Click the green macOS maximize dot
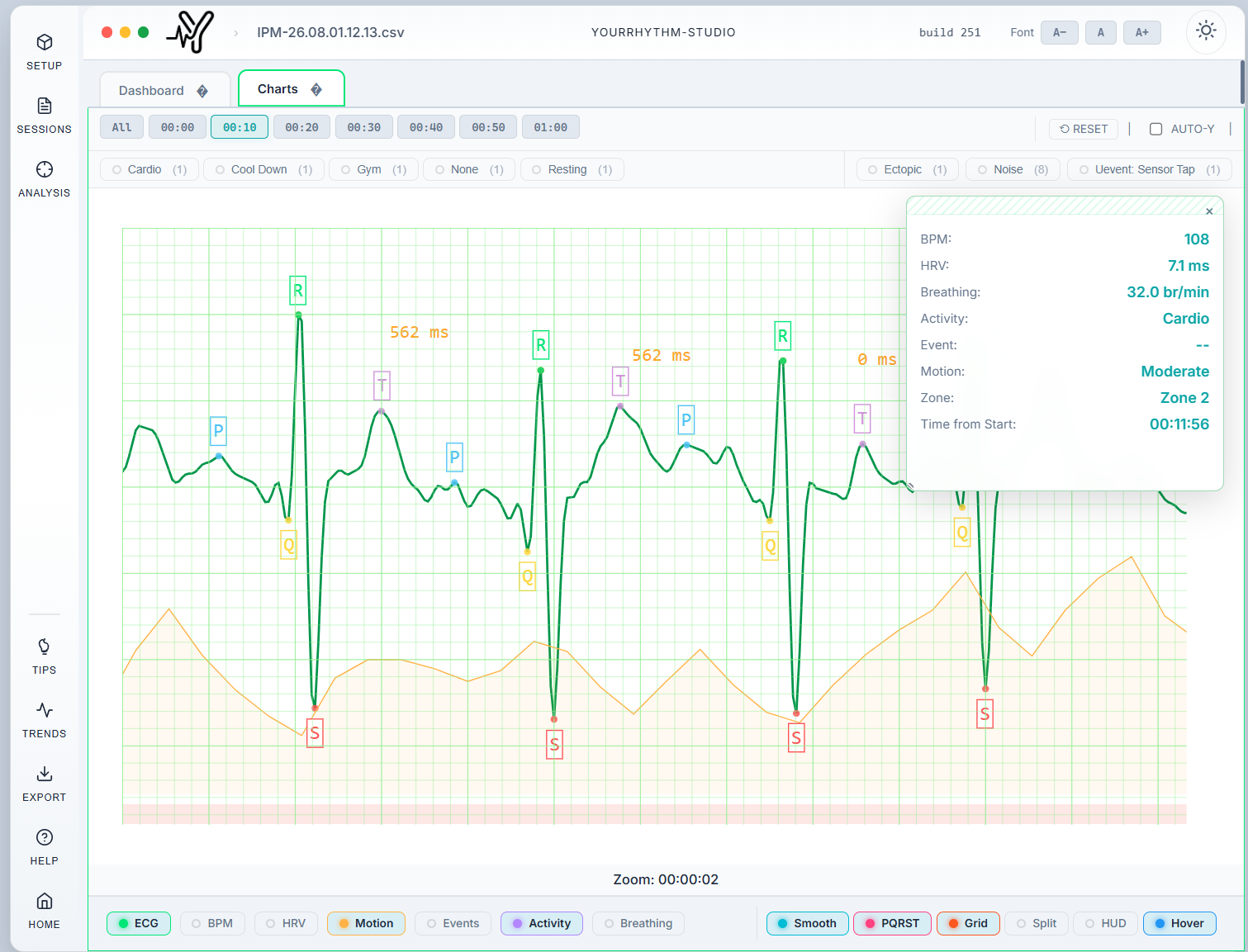Viewport: 1248px width, 952px height. [143, 32]
